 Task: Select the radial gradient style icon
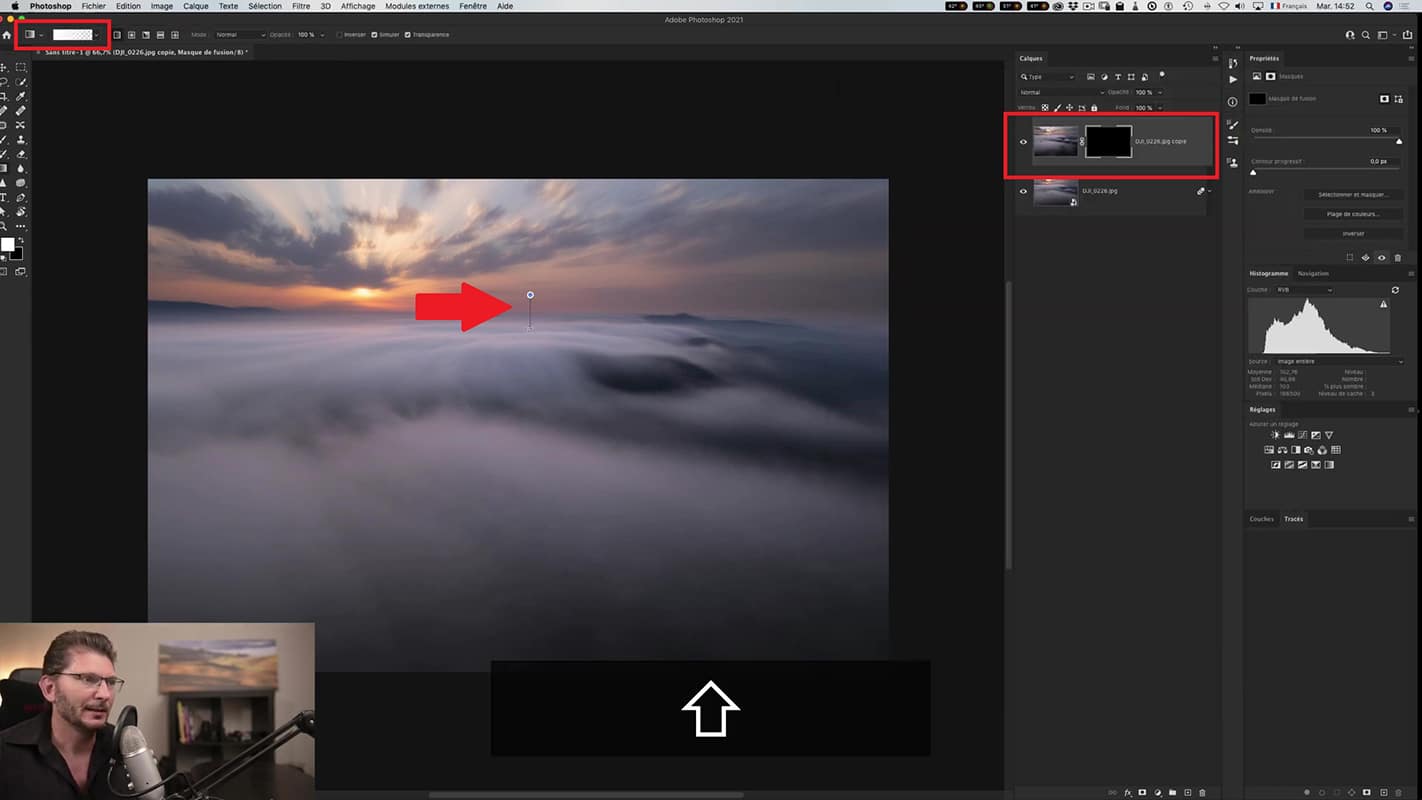pos(131,35)
